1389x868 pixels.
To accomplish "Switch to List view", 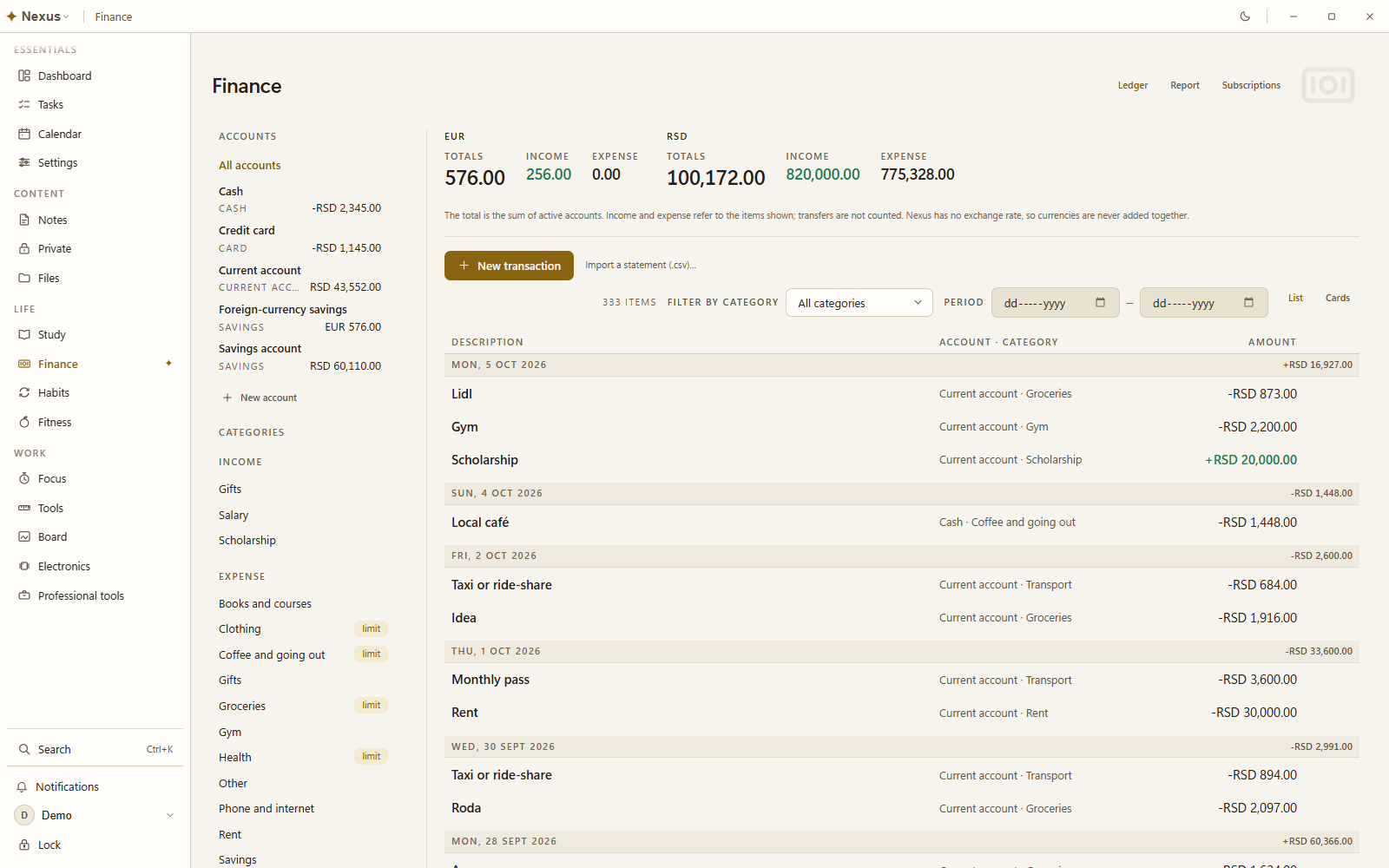I will coord(1295,298).
